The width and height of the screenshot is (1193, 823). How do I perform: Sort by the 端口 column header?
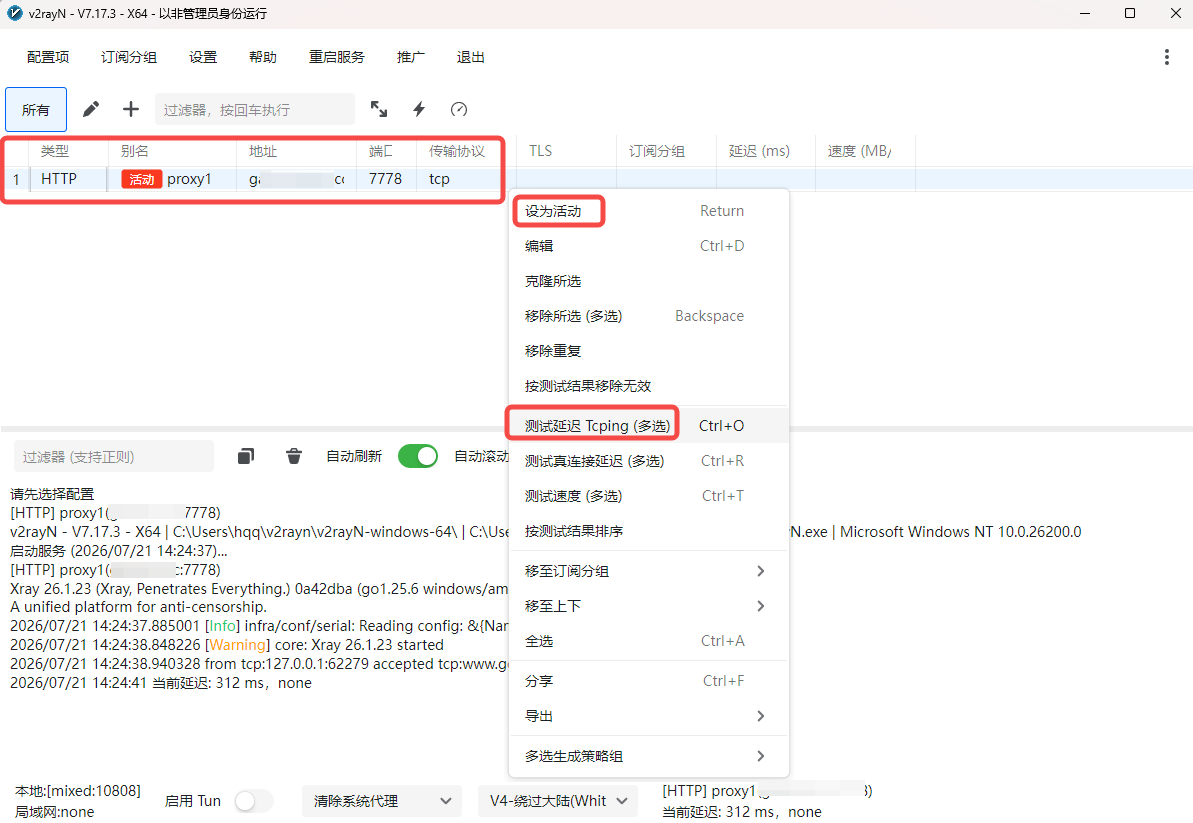point(387,151)
